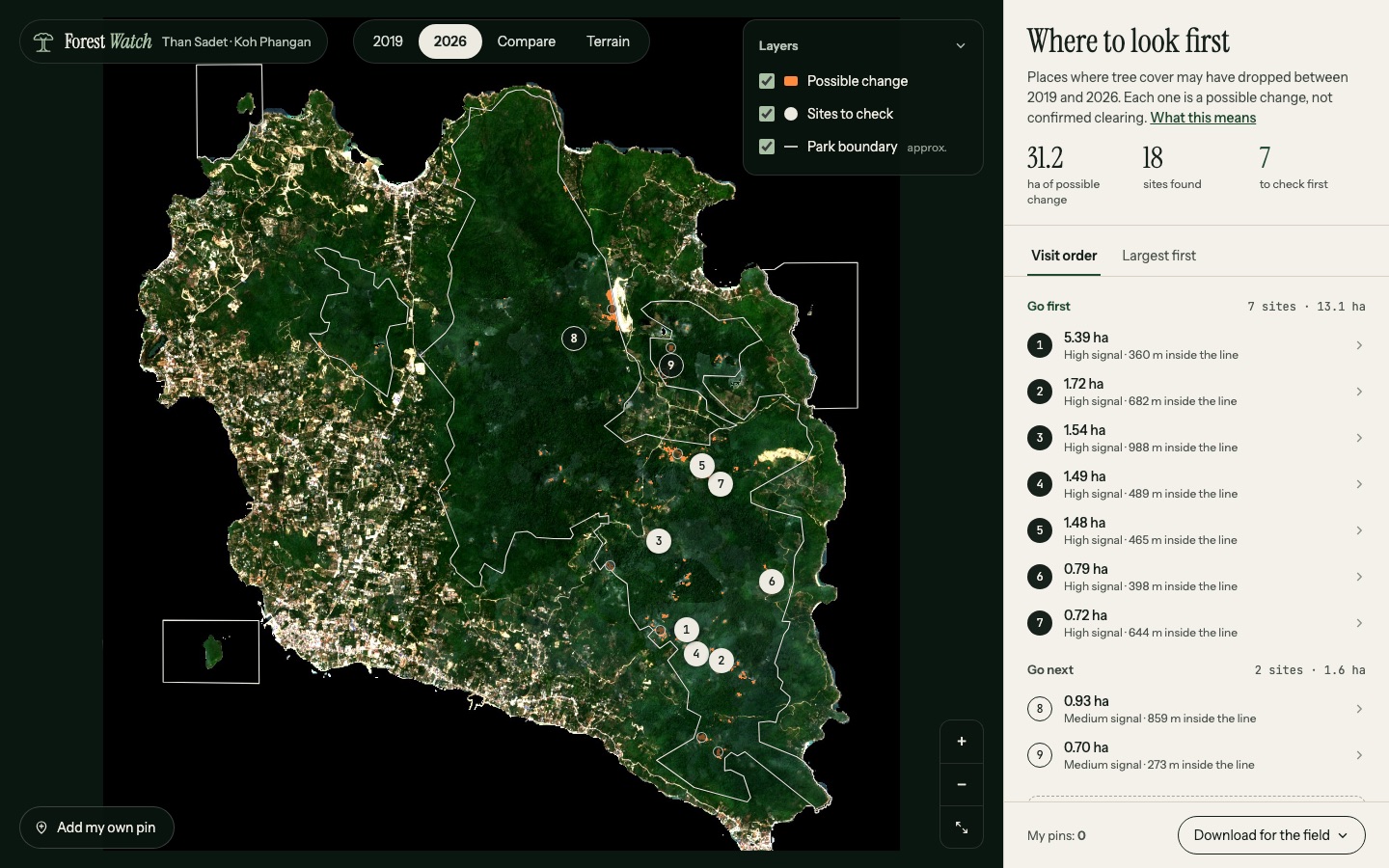Click the number 1 badge in site list

[x=1040, y=345]
